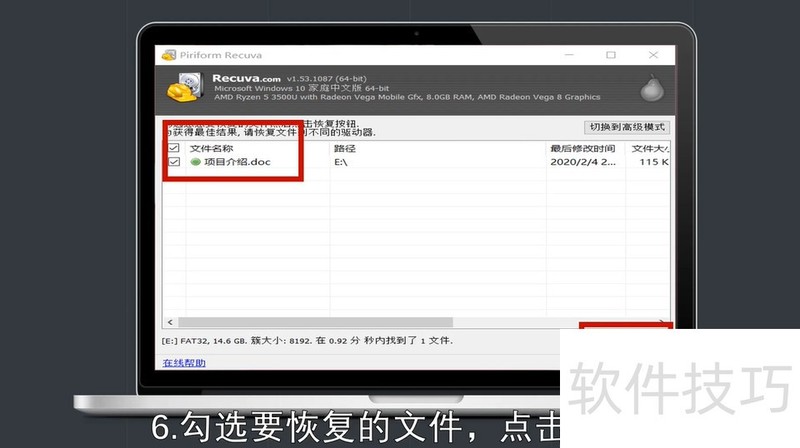Click the Piriform pear logo
This screenshot has height=448, width=800.
point(652,88)
